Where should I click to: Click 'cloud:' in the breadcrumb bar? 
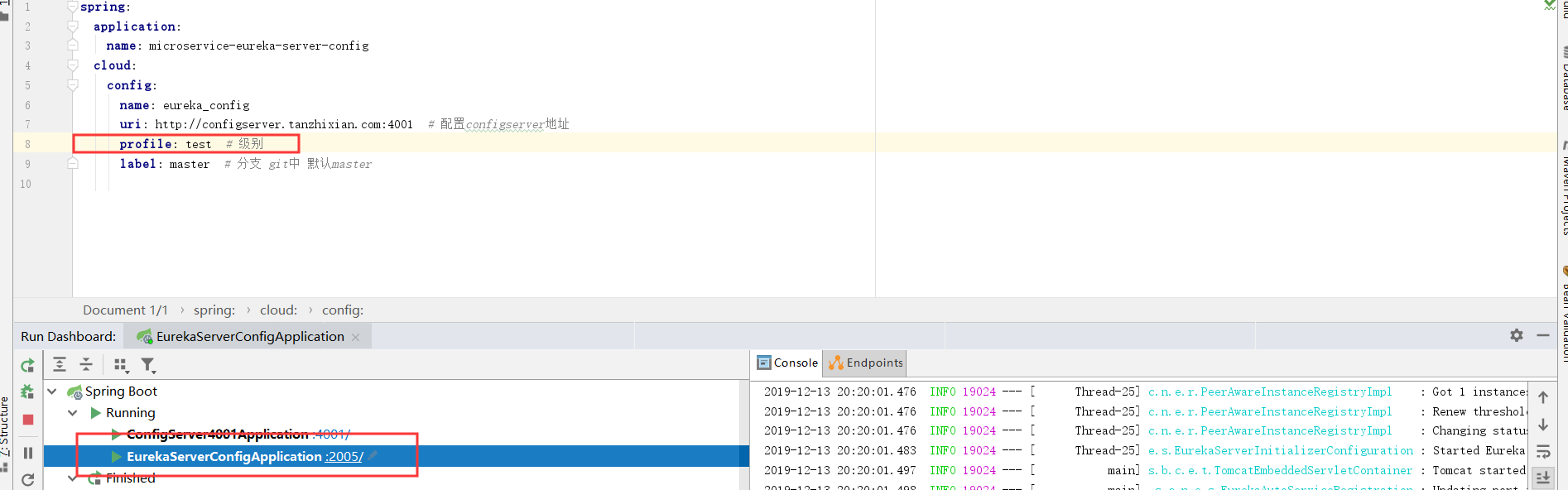coord(278,310)
